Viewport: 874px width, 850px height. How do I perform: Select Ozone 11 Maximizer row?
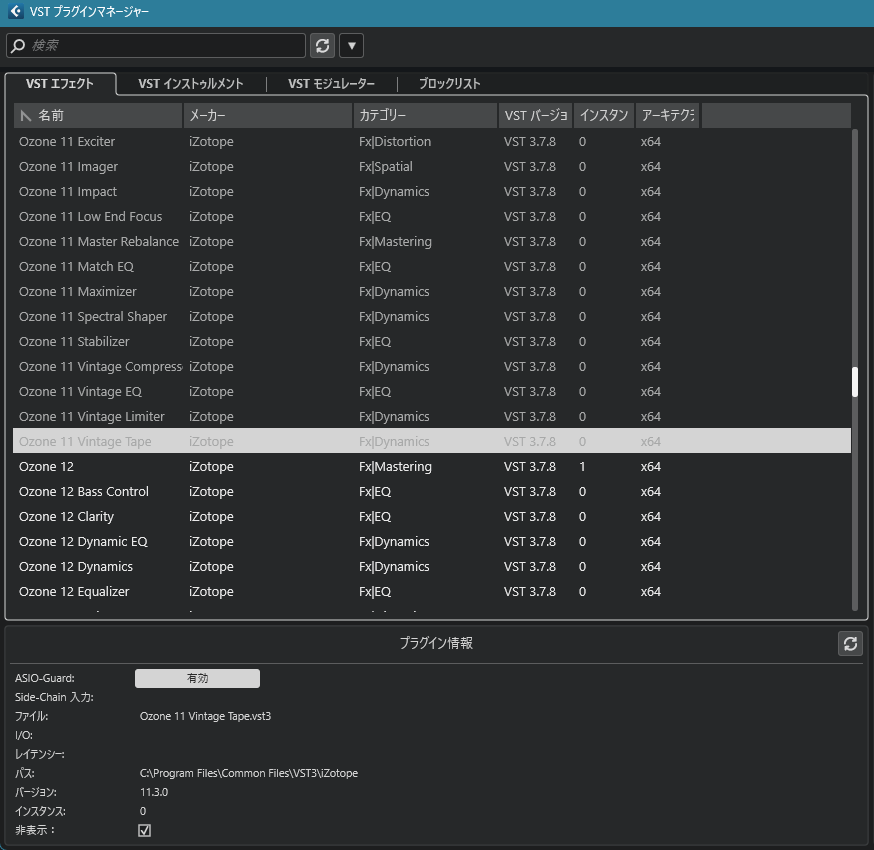[x=432, y=292]
